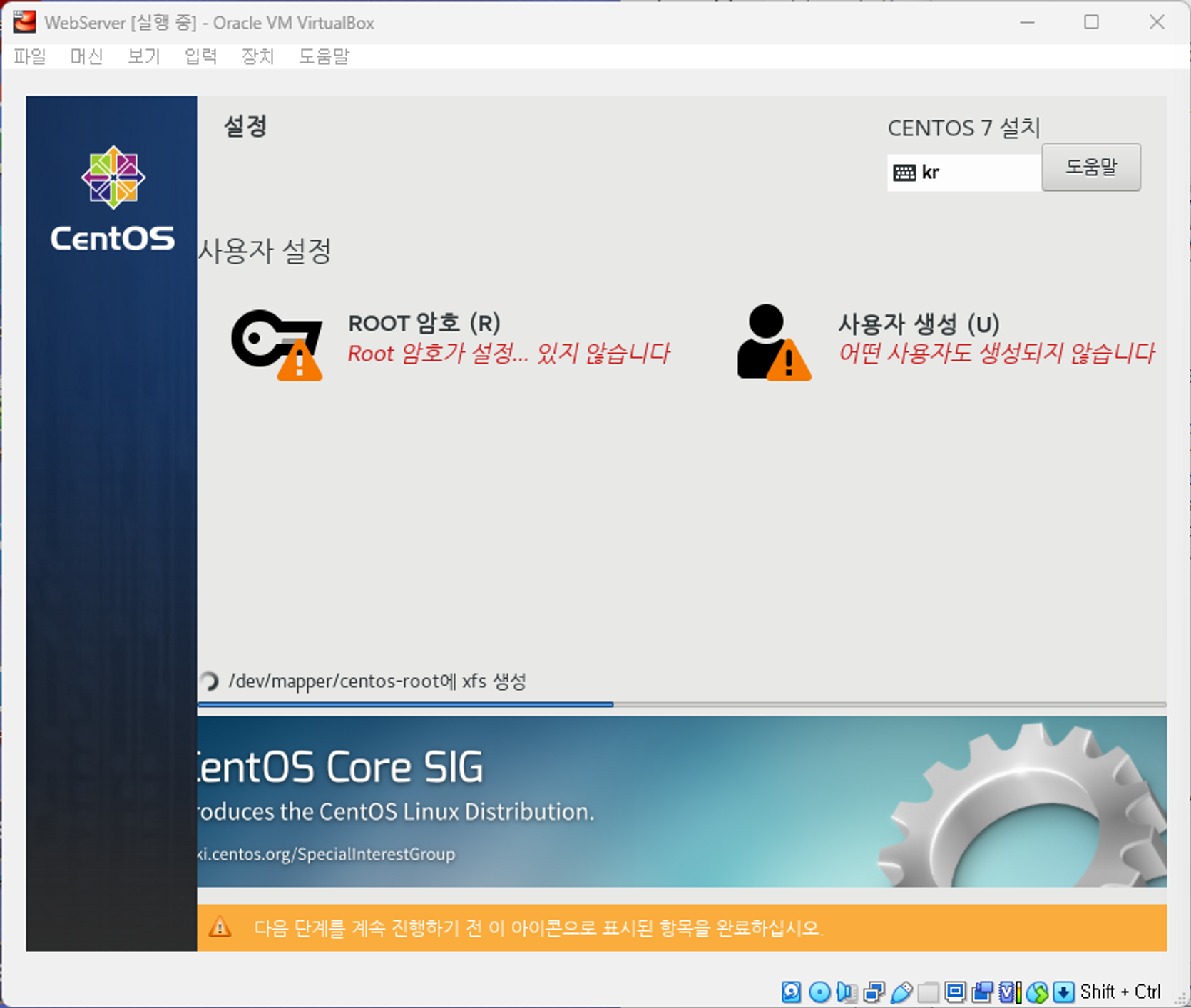
Task: Click the orange warning message text
Action: click(538, 927)
